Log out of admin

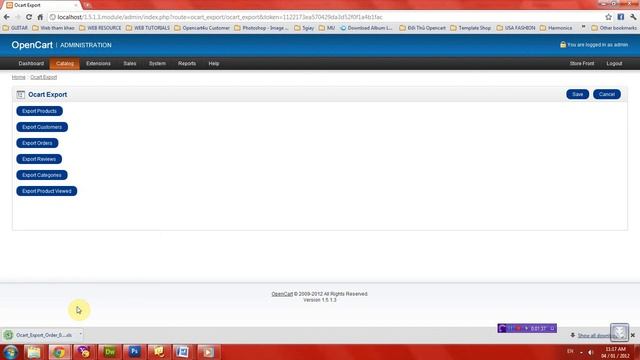pos(614,64)
